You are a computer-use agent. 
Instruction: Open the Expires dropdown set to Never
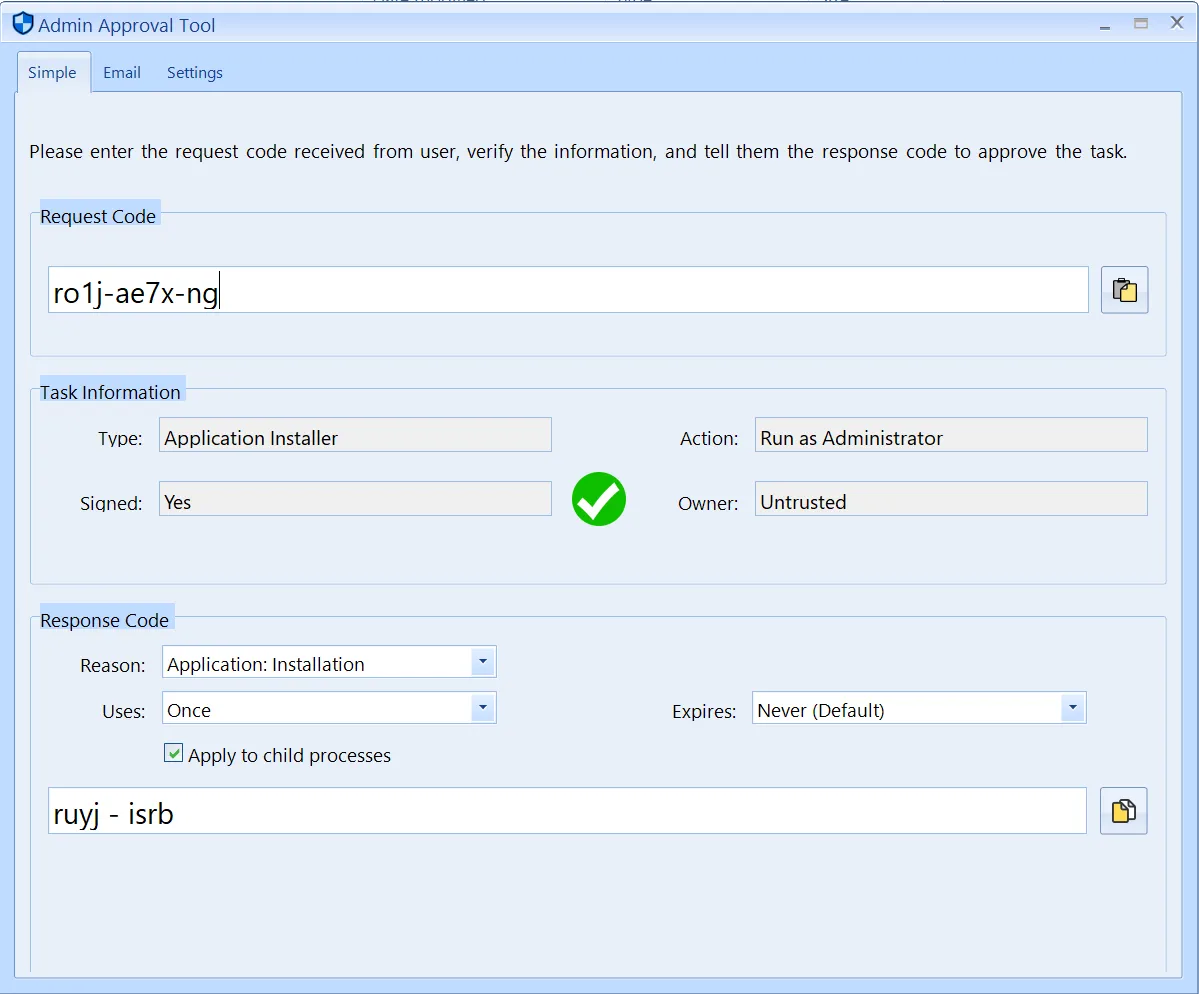click(x=1073, y=707)
